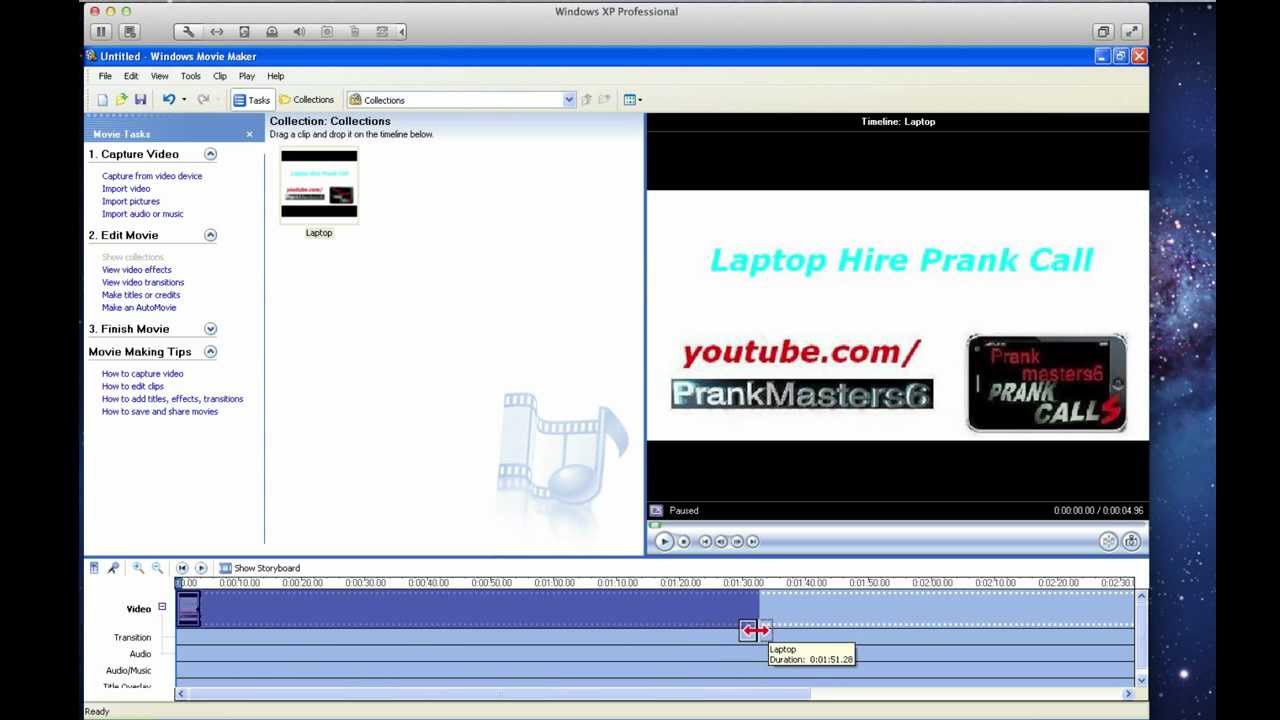Open the Edit menu
This screenshot has width=1280, height=720.
pos(131,76)
